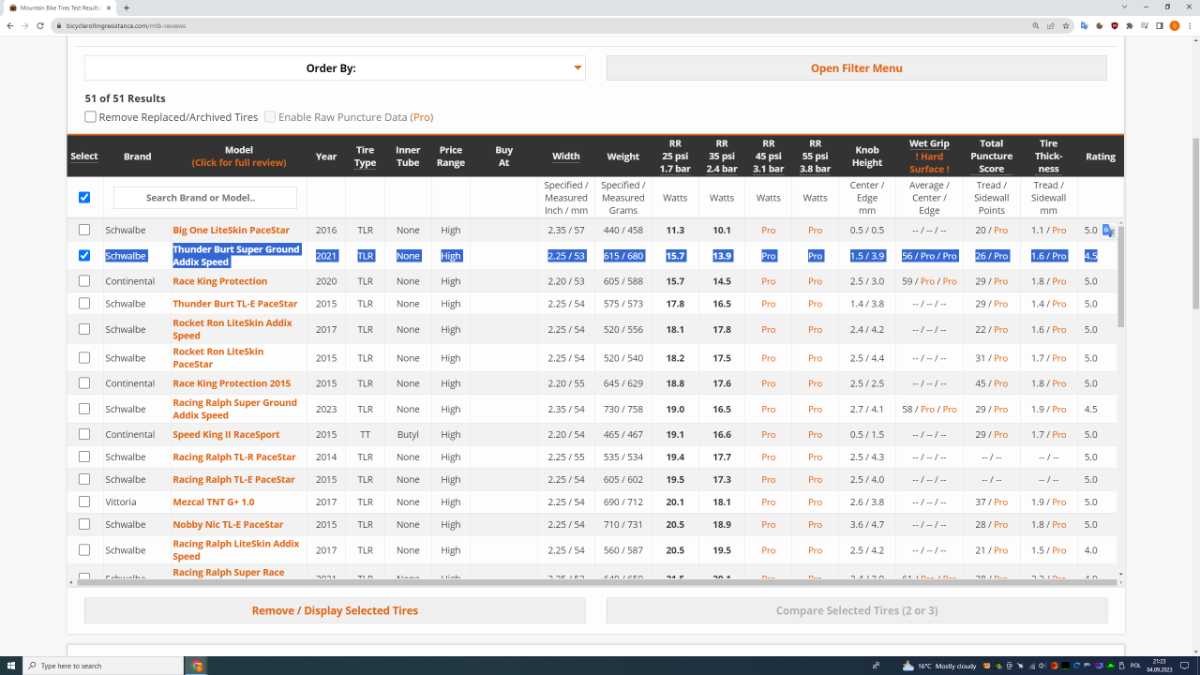Open the Extensions puzzle piece menu

click(x=1129, y=25)
